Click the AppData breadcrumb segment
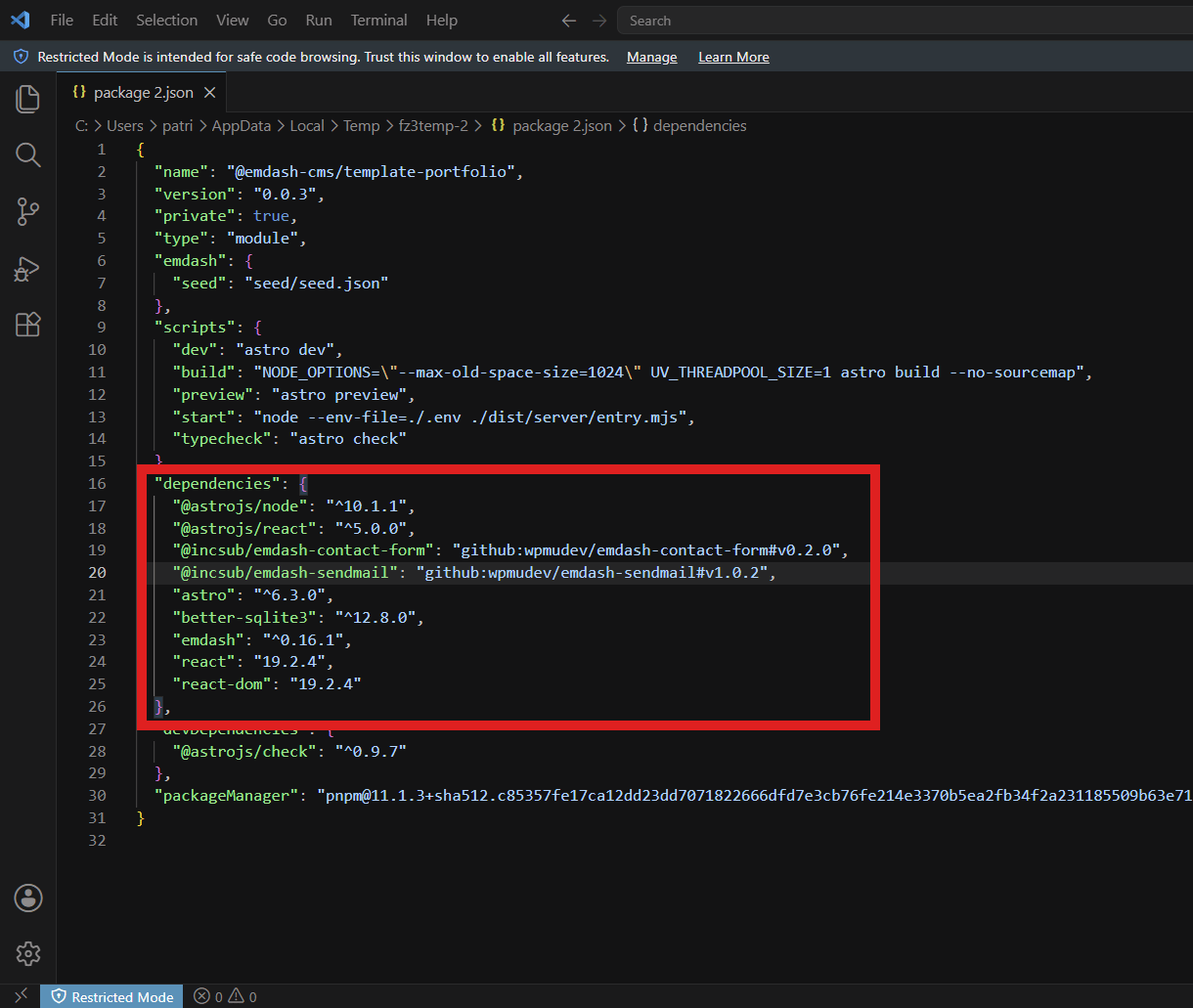1193x1008 pixels. 242,126
